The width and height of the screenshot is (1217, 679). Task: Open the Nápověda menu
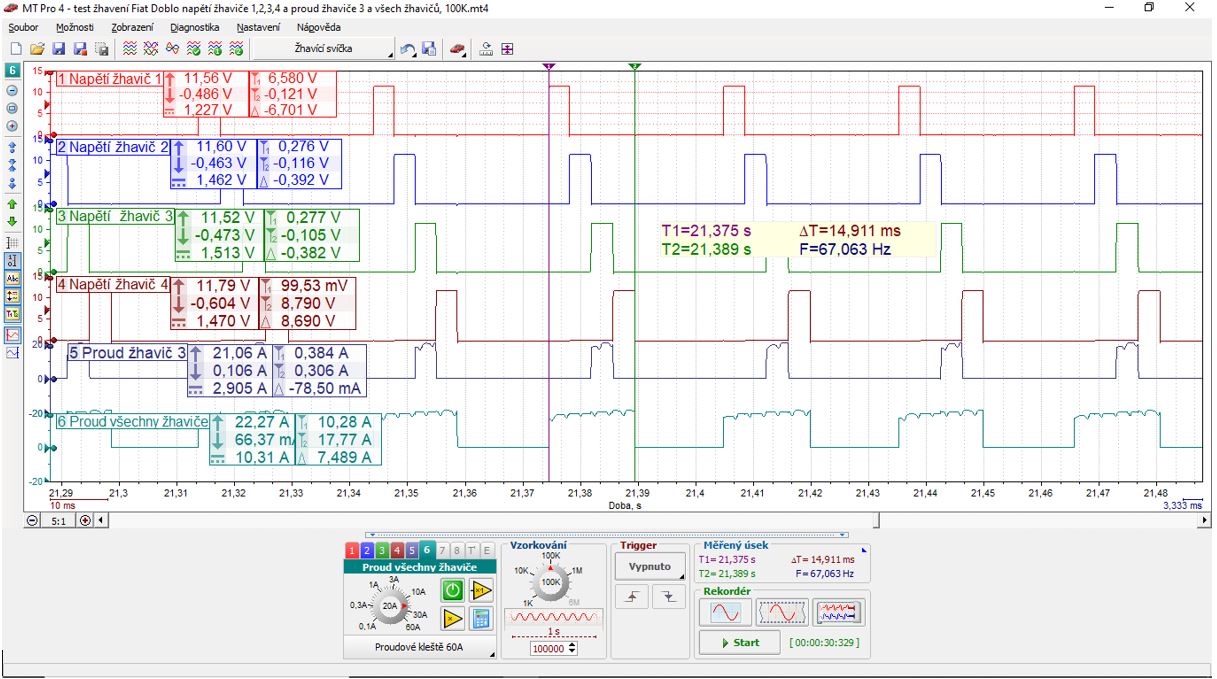pos(319,27)
